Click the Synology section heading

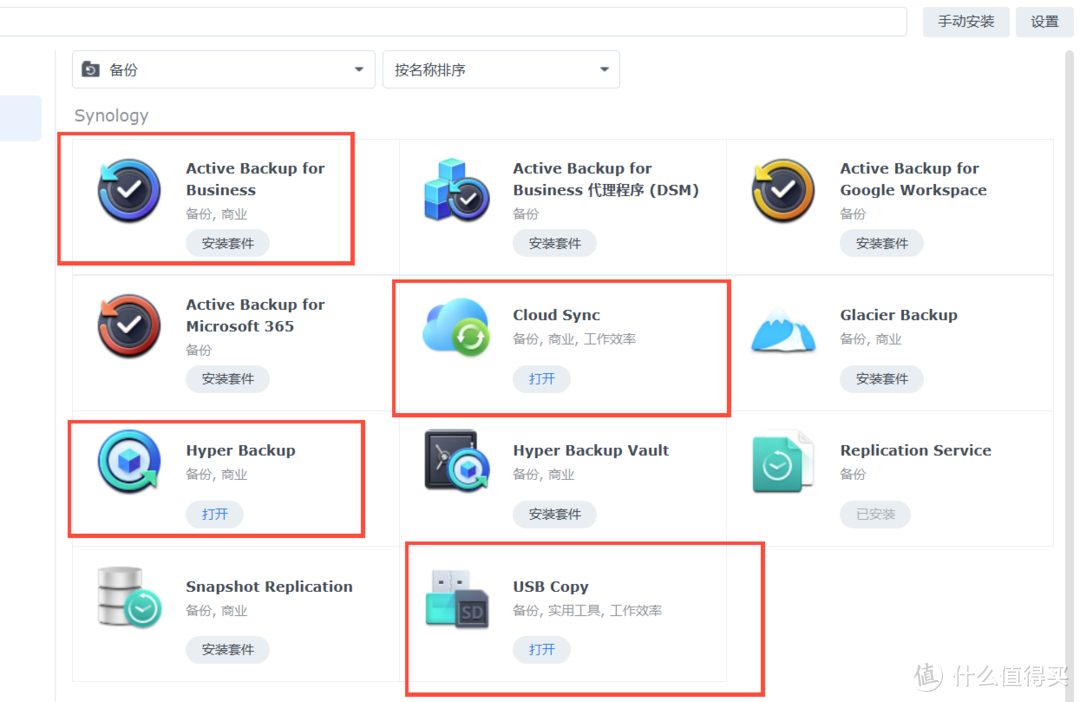pyautogui.click(x=111, y=116)
